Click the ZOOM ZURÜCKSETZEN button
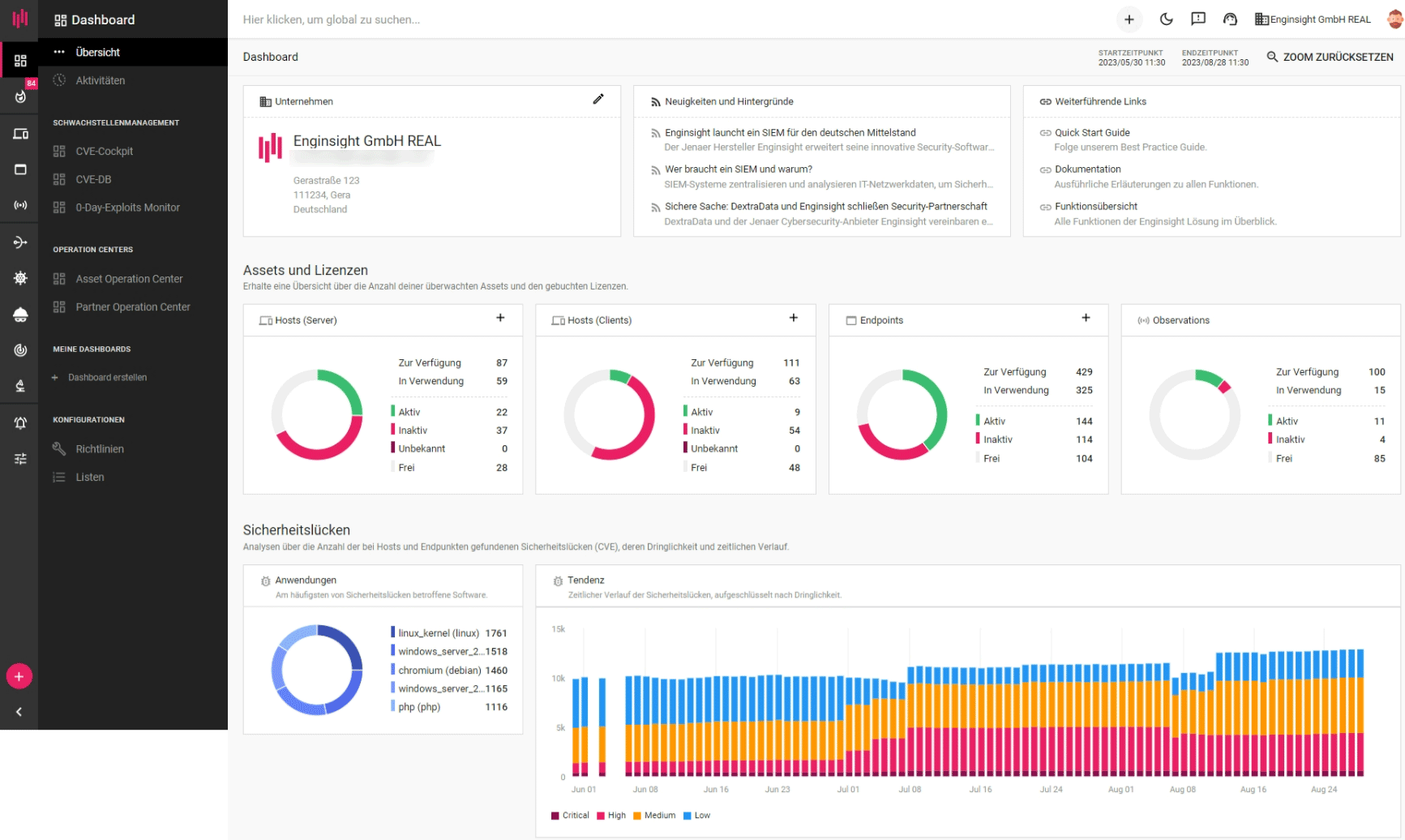 (x=1330, y=57)
